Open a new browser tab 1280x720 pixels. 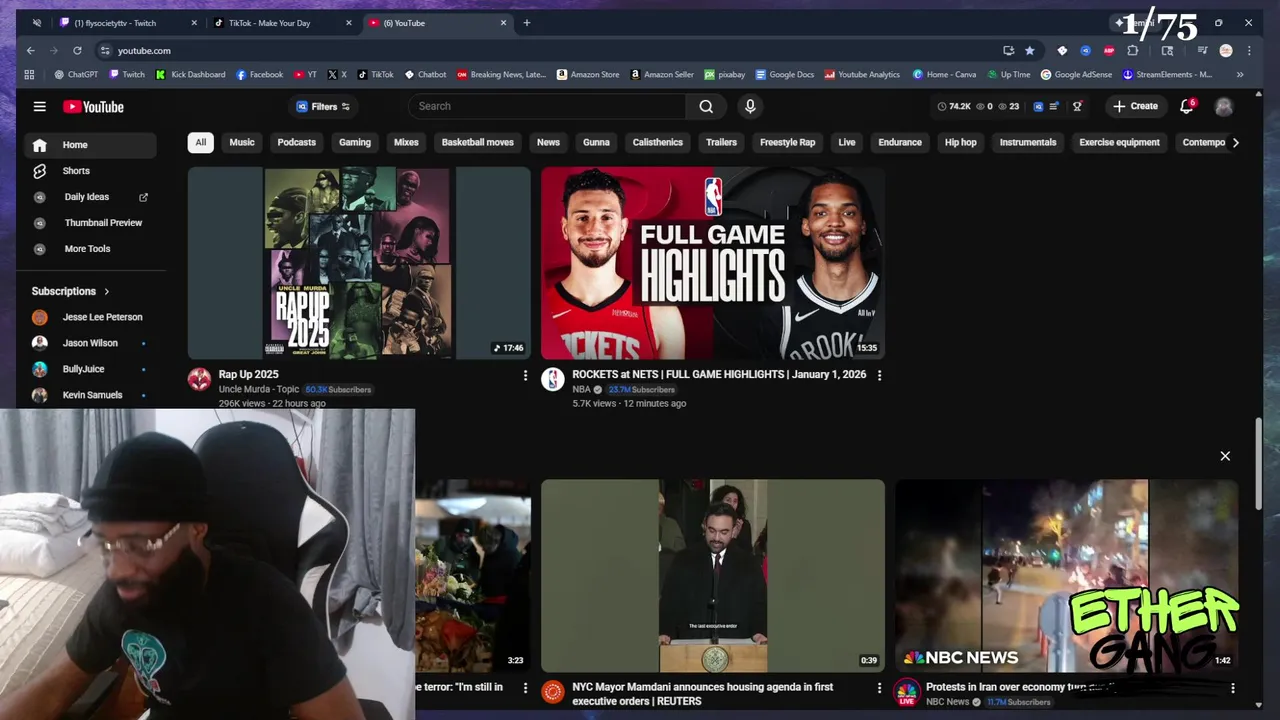[527, 23]
